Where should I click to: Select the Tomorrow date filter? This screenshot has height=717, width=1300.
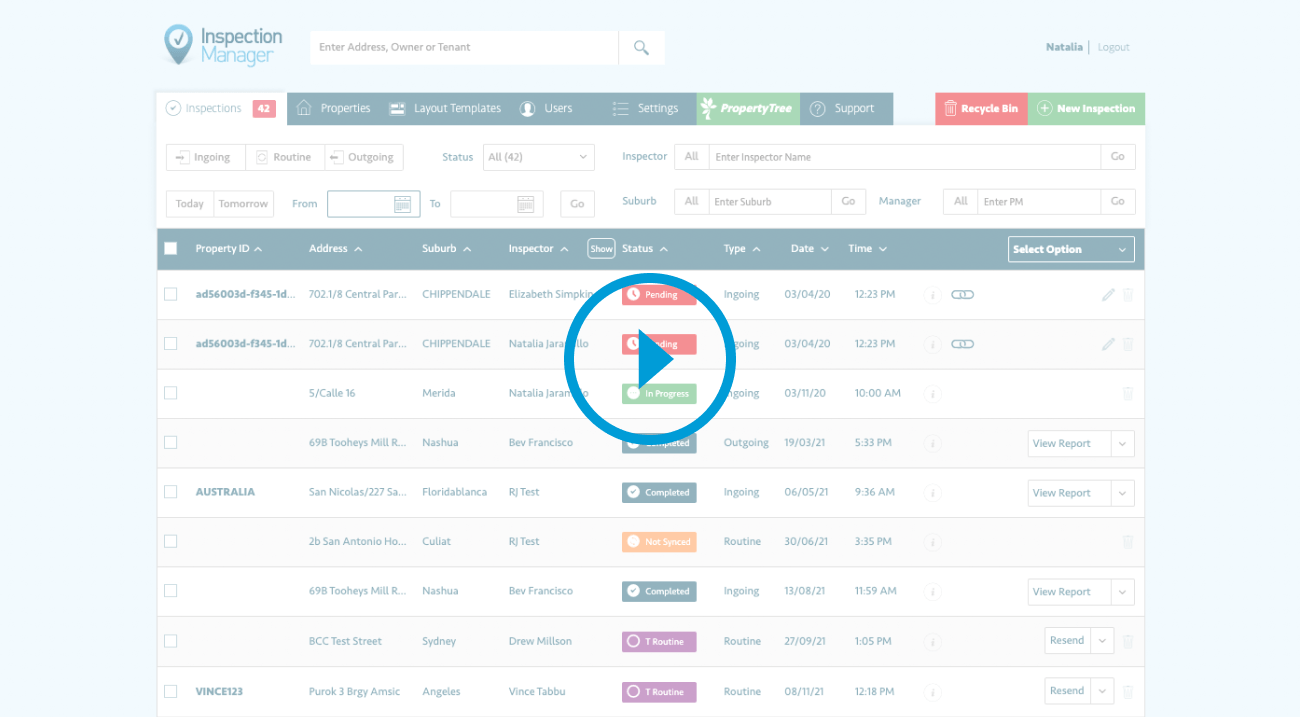[x=244, y=204]
